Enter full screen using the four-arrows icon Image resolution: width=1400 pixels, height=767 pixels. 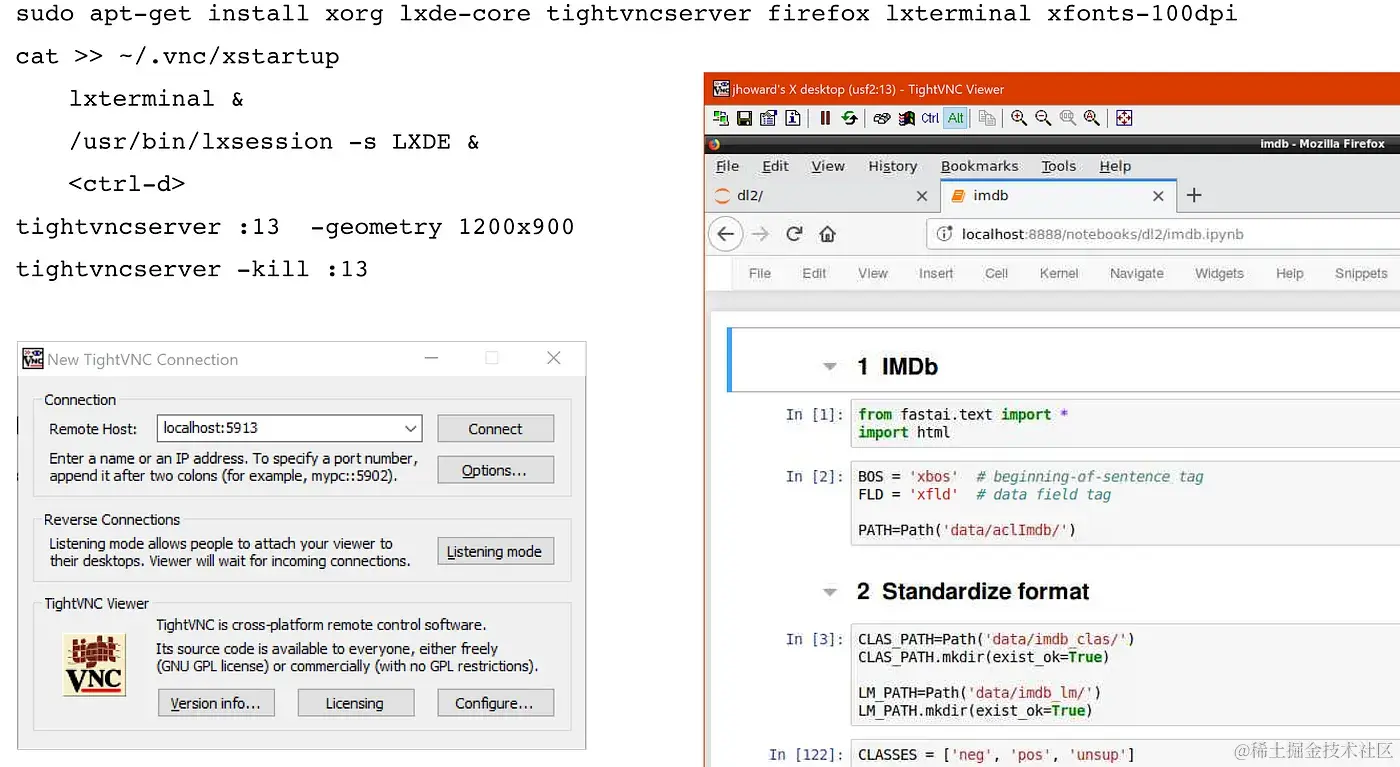click(1124, 118)
